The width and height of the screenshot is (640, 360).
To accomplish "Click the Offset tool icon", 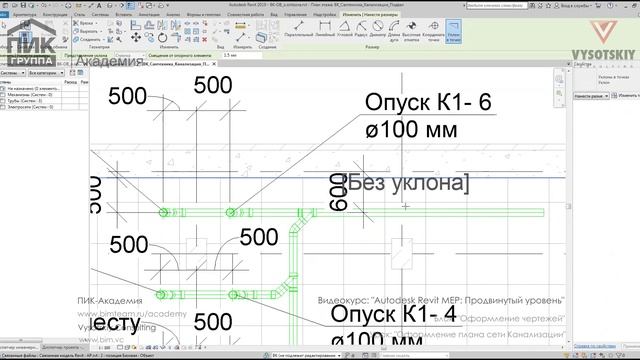I will [x=149, y=25].
